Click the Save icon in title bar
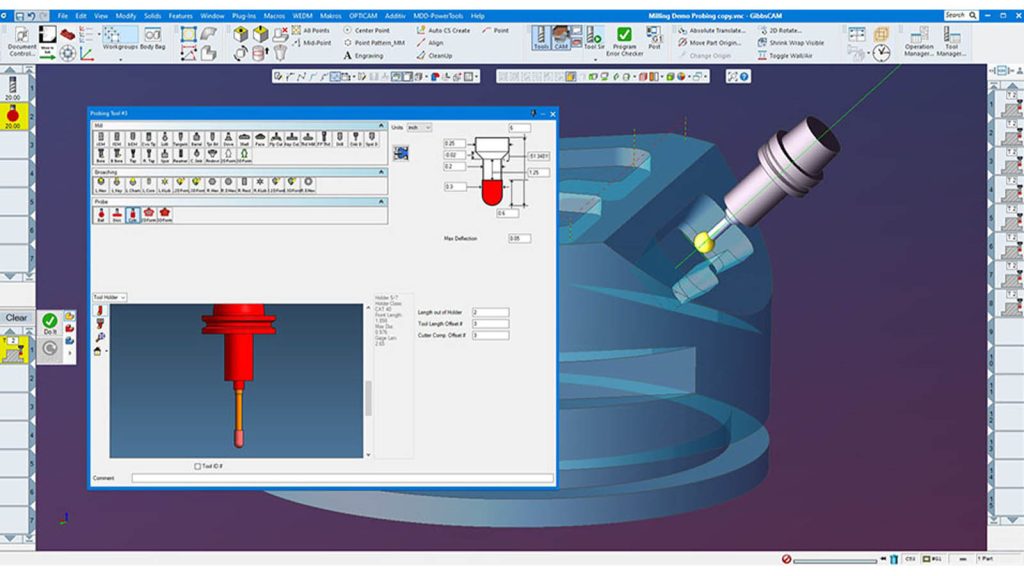1024x576 pixels. click(19, 16)
